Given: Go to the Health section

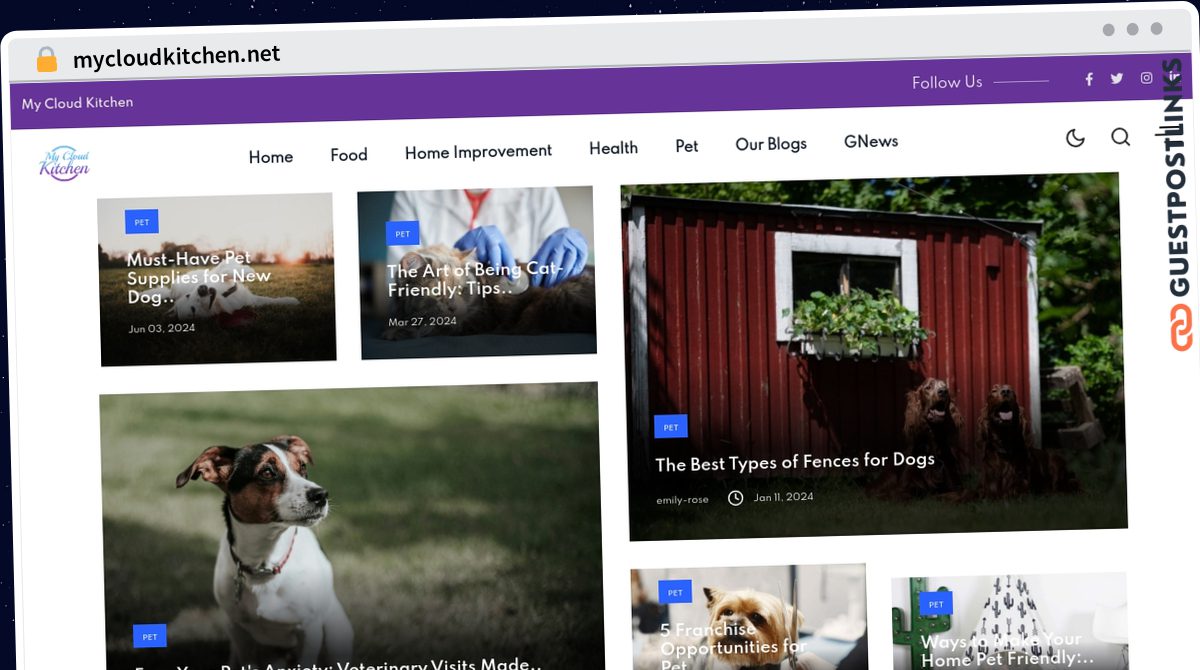Looking at the screenshot, I should click(613, 148).
